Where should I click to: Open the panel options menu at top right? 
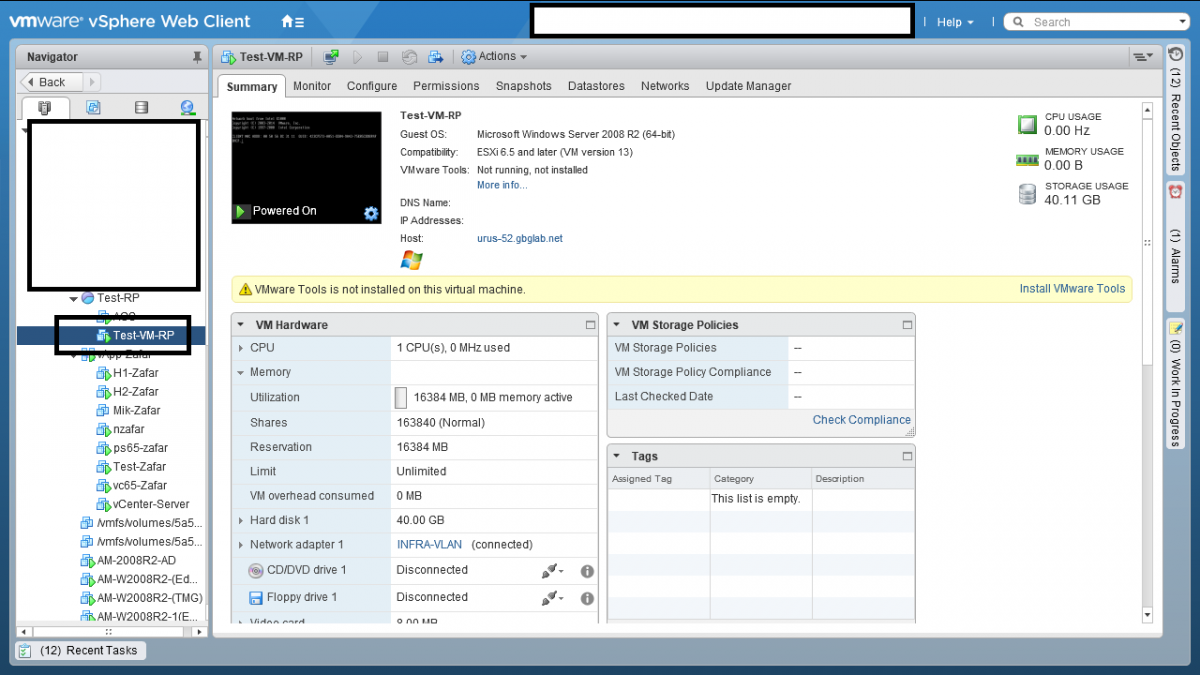point(1142,57)
